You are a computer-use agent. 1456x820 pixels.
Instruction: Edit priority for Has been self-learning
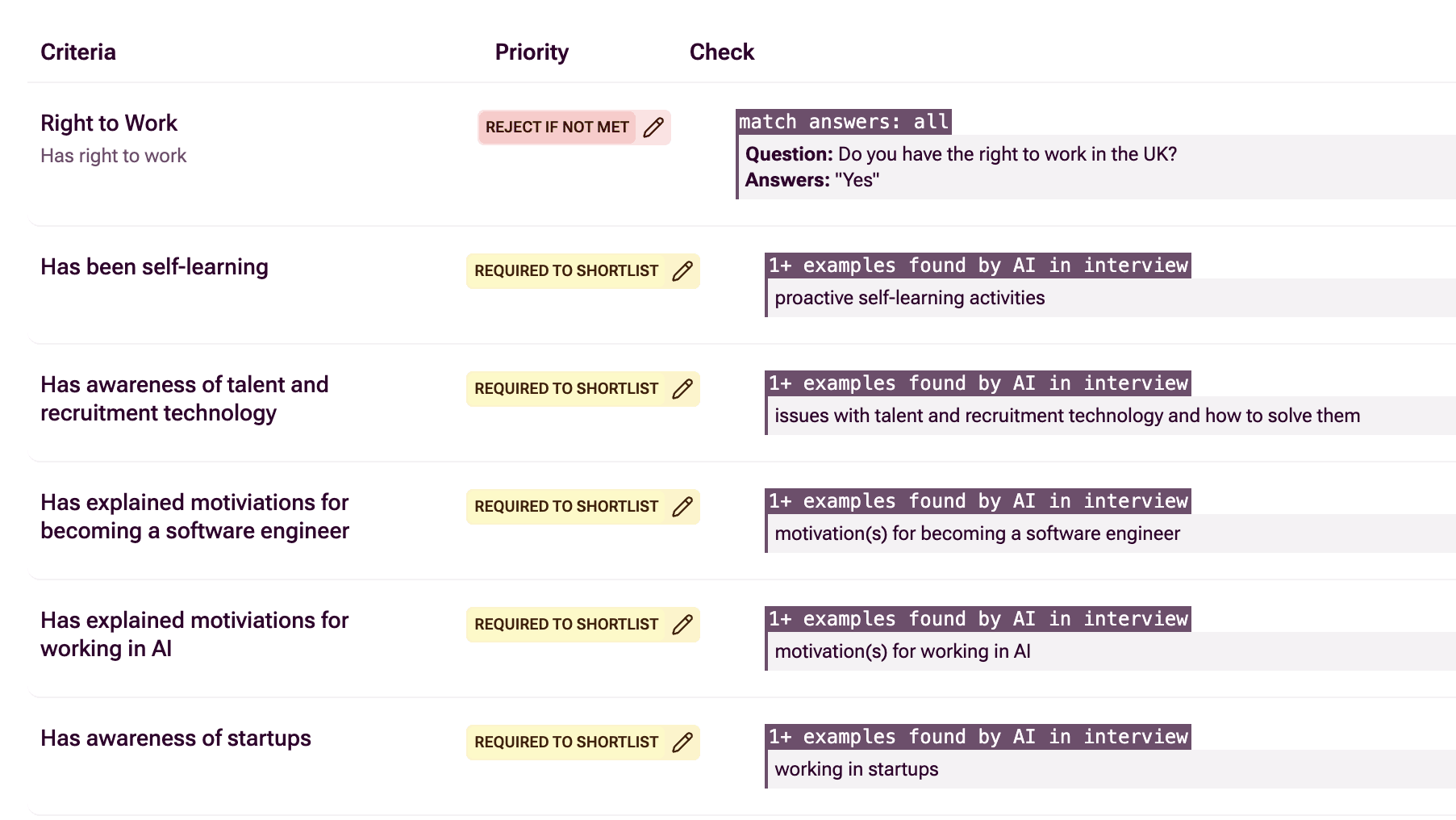click(x=682, y=271)
